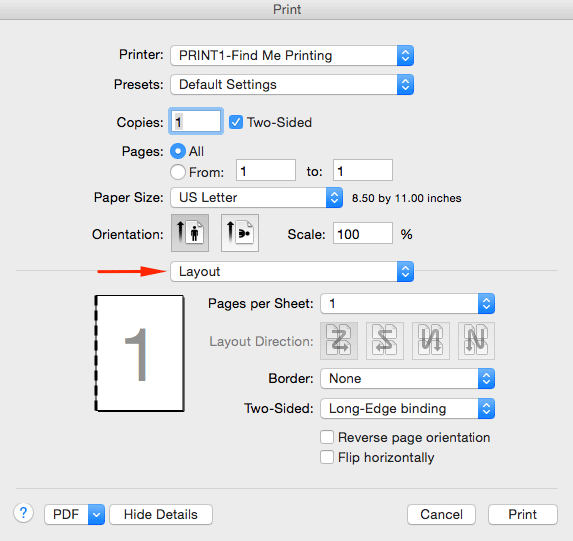Select landscape orientation icon
The height and width of the screenshot is (541, 573).
coord(240,233)
